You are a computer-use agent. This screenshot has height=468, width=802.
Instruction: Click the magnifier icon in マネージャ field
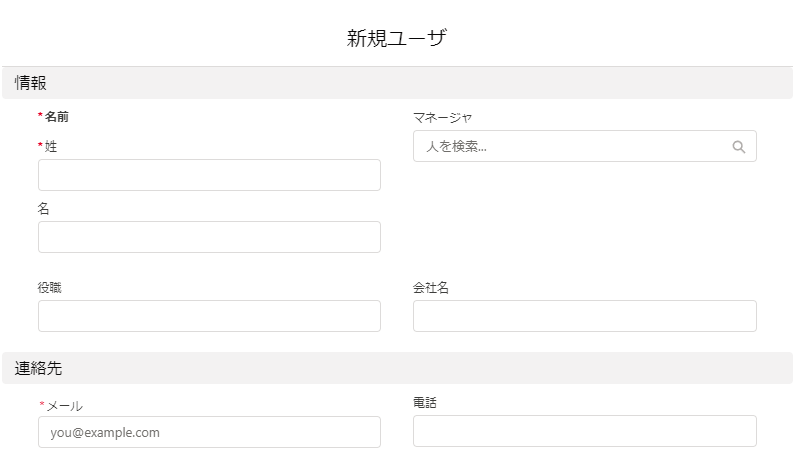[x=739, y=147]
